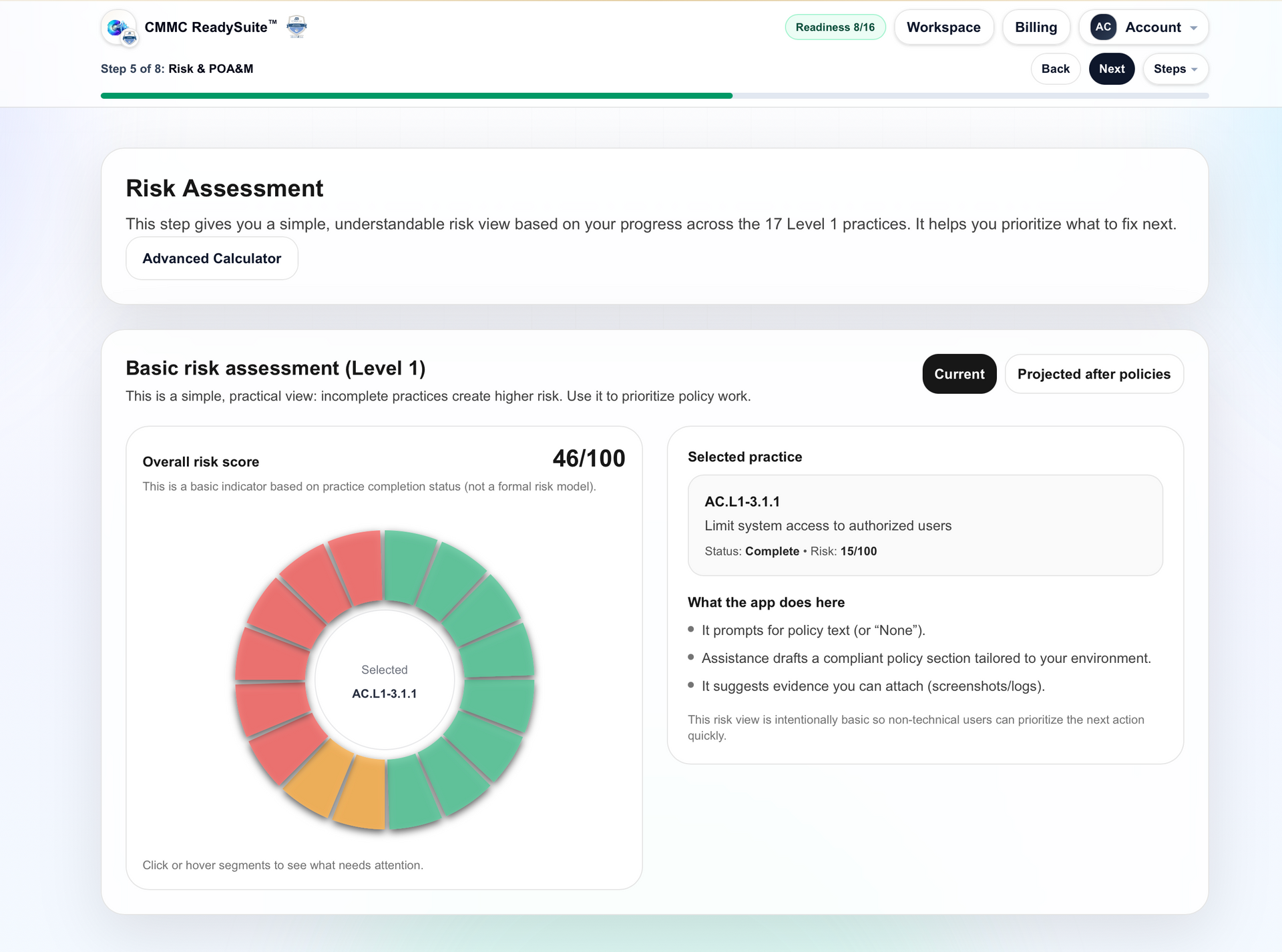Go to the Workspace section
Viewport: 1282px width, 952px height.
(943, 27)
